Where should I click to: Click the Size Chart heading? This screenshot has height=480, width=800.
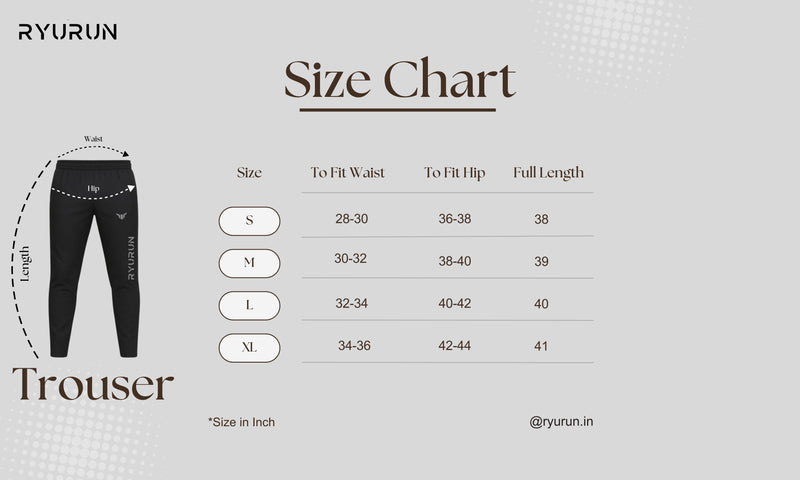pos(399,80)
